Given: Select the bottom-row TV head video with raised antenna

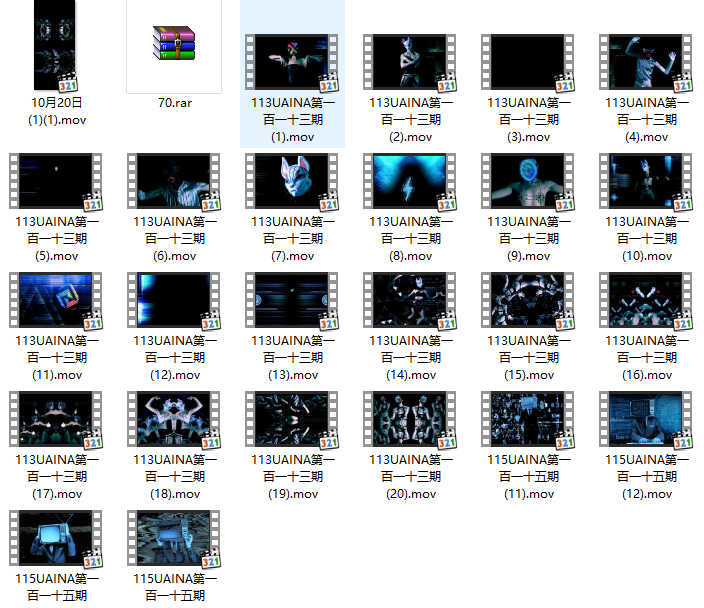Looking at the screenshot, I should click(56, 538).
